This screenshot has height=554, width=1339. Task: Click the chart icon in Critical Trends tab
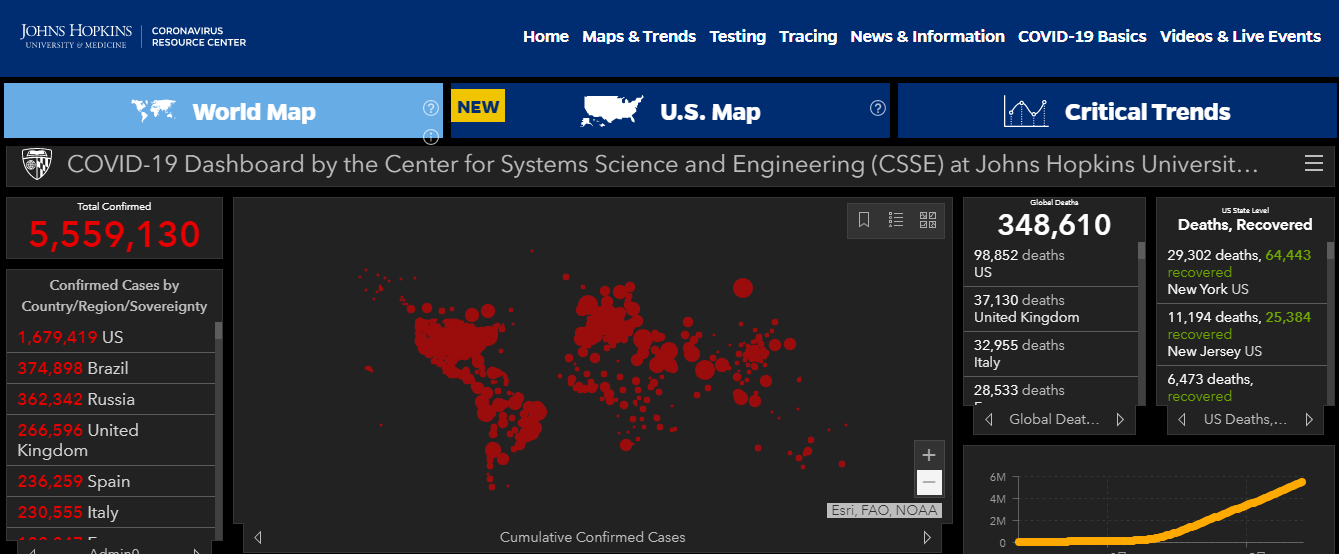[x=1026, y=111]
